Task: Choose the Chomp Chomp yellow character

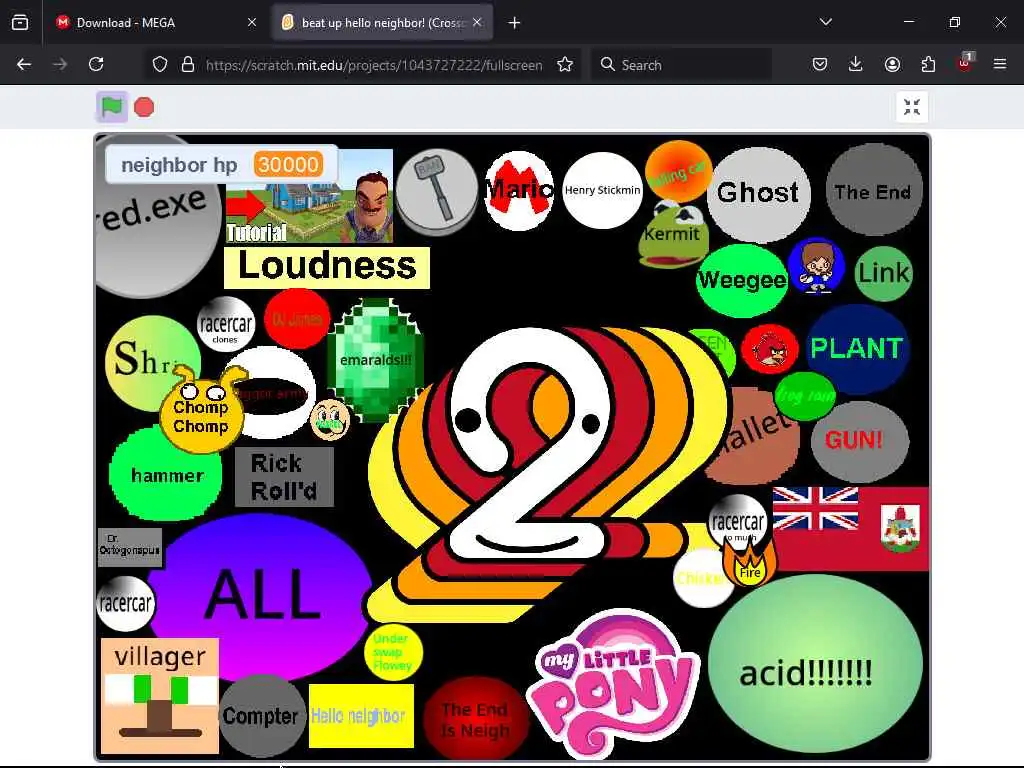Action: click(200, 411)
